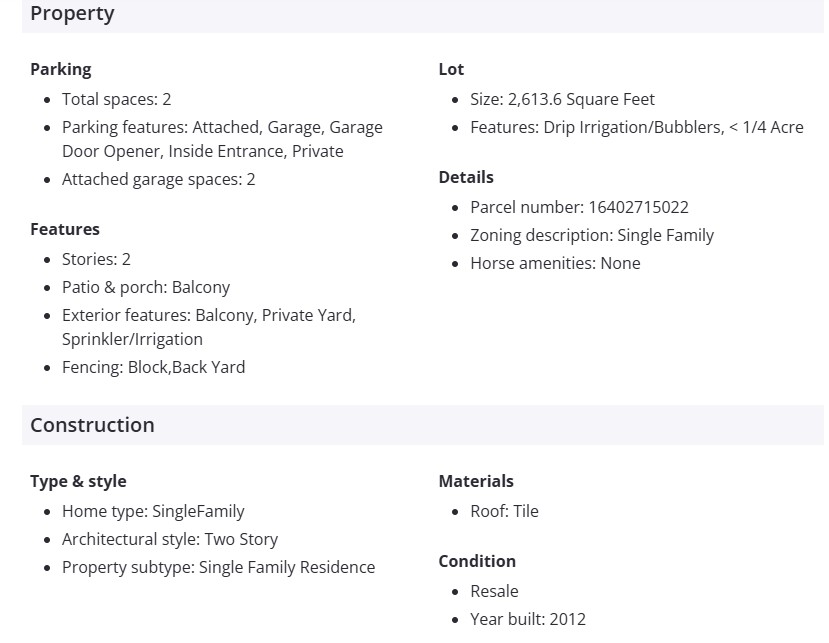Select the Total spaces: 2 line
Image resolution: width=829 pixels, height=643 pixels.
pos(116,99)
